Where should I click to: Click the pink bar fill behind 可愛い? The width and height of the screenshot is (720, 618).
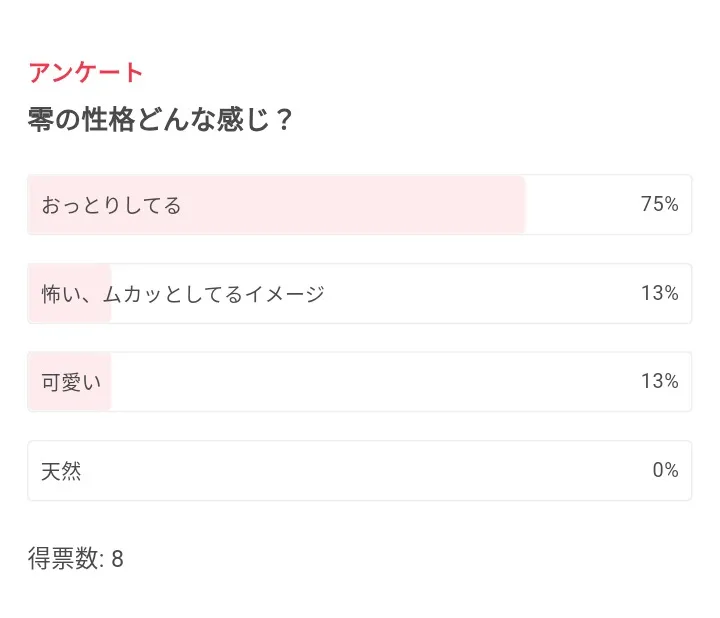(x=70, y=400)
